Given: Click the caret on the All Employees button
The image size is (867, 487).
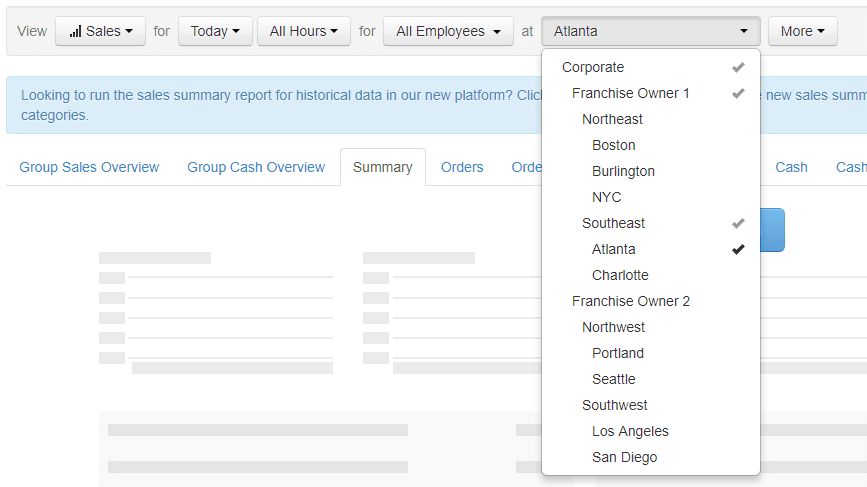Looking at the screenshot, I should pos(497,32).
